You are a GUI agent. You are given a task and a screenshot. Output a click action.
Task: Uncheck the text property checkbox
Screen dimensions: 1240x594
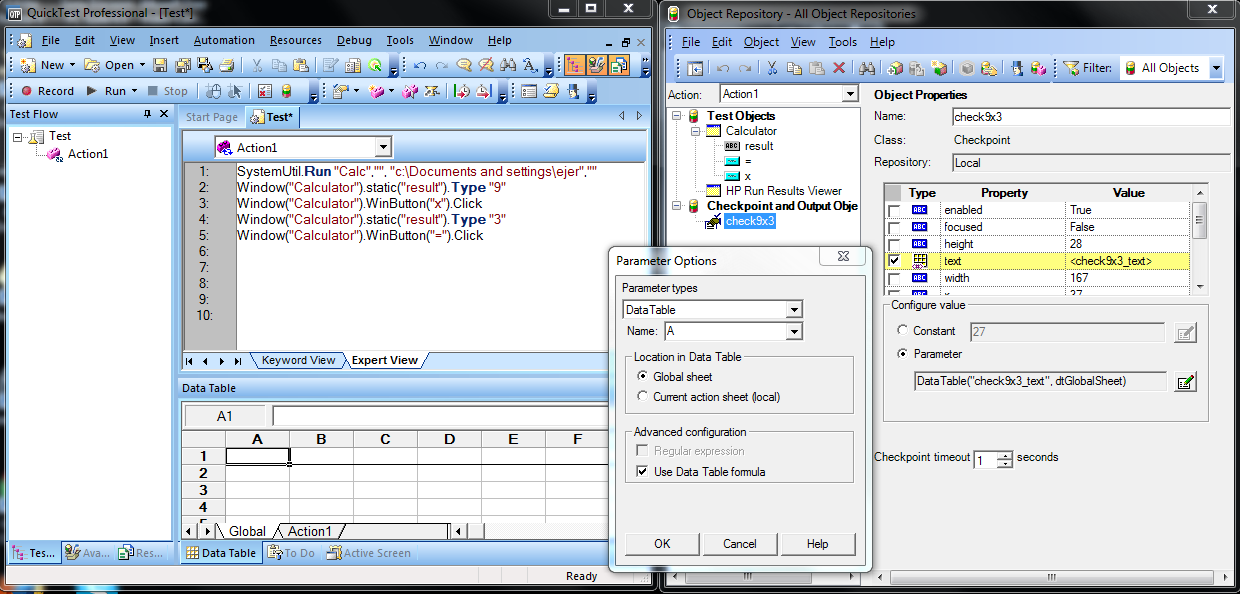[x=894, y=261]
